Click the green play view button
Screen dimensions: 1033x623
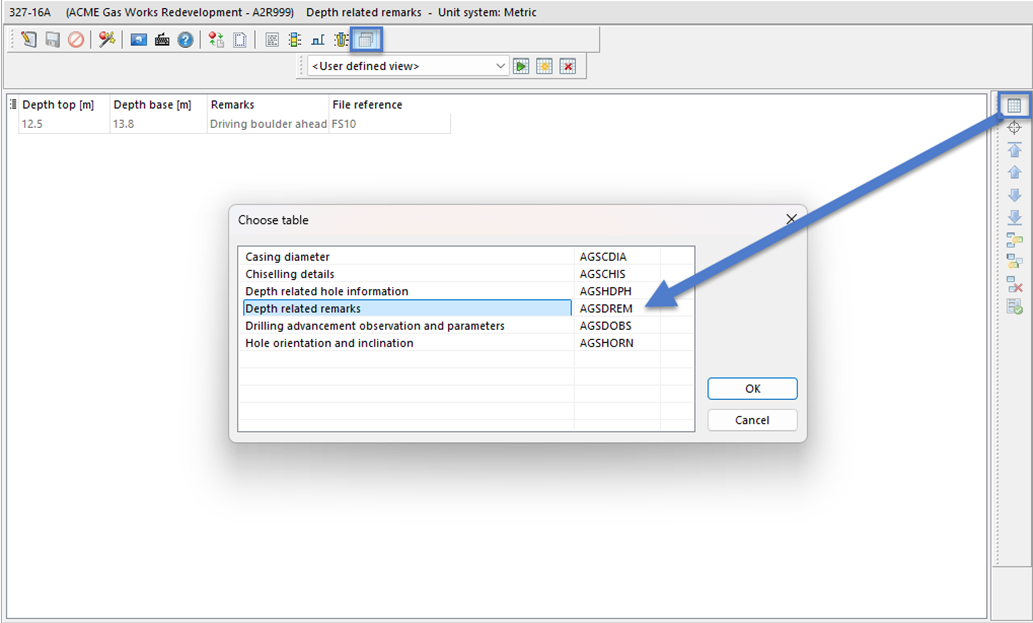[521, 66]
